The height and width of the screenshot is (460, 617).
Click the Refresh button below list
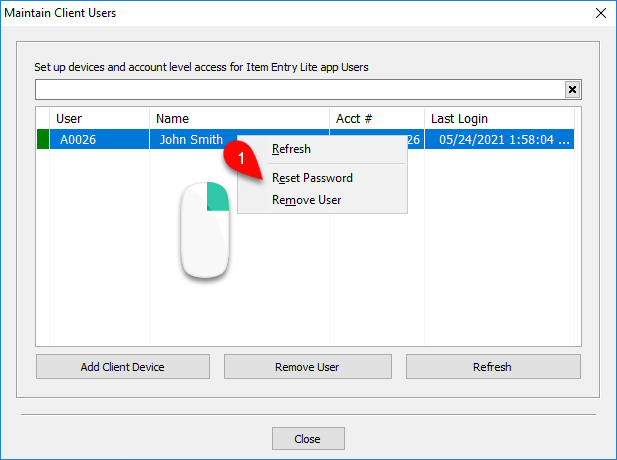pos(493,367)
